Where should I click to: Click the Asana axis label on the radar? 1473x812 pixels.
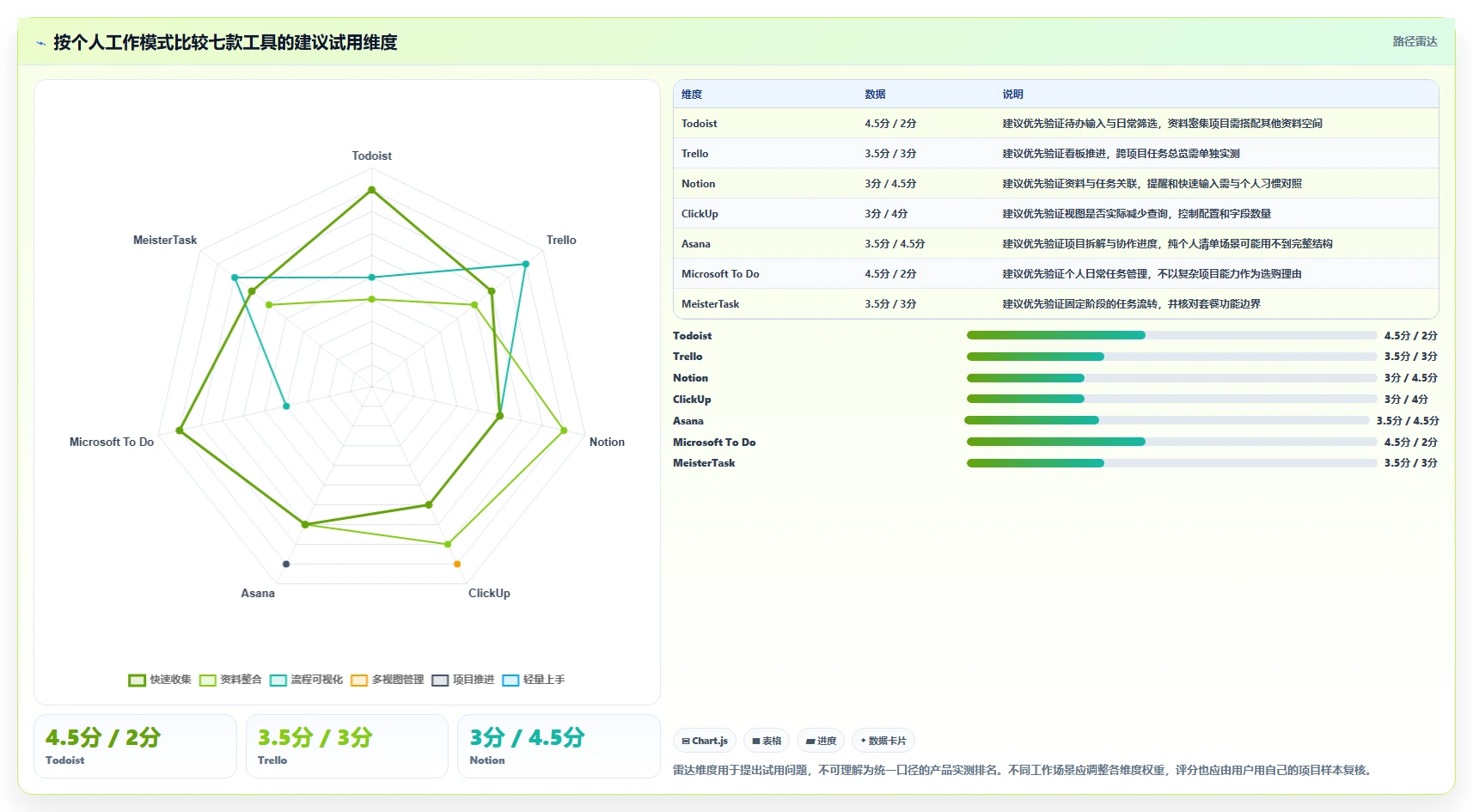[258, 593]
